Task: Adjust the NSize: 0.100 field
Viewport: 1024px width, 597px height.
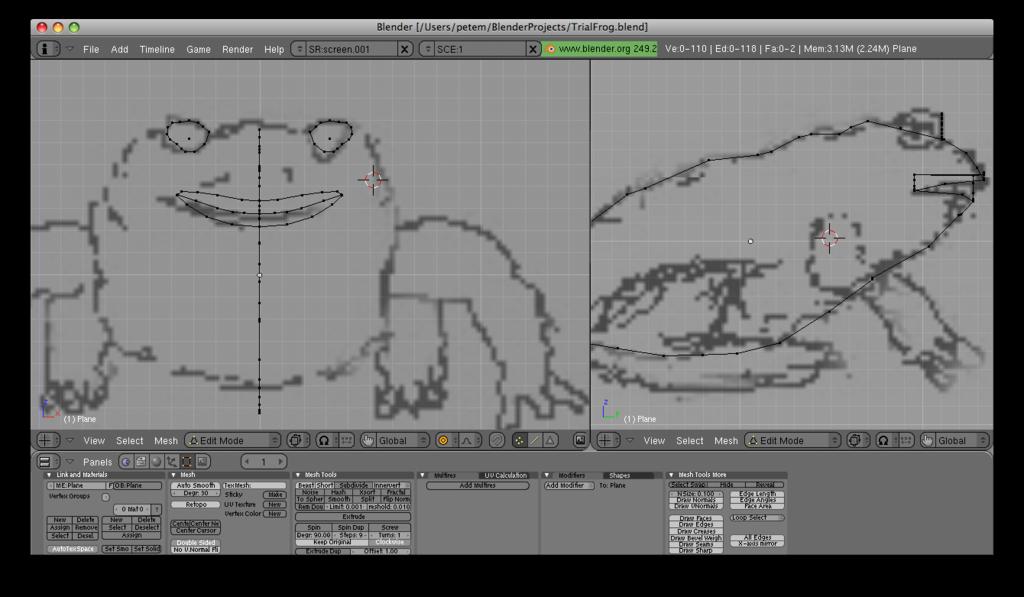Action: tap(696, 494)
